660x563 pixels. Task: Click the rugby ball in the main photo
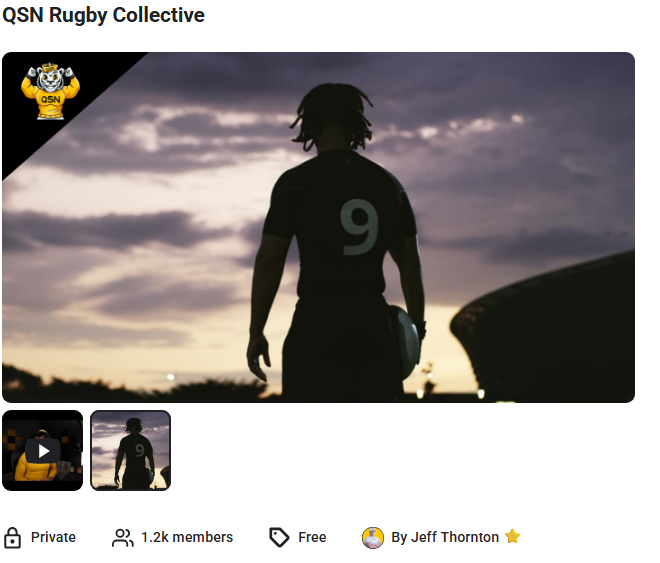[x=405, y=342]
